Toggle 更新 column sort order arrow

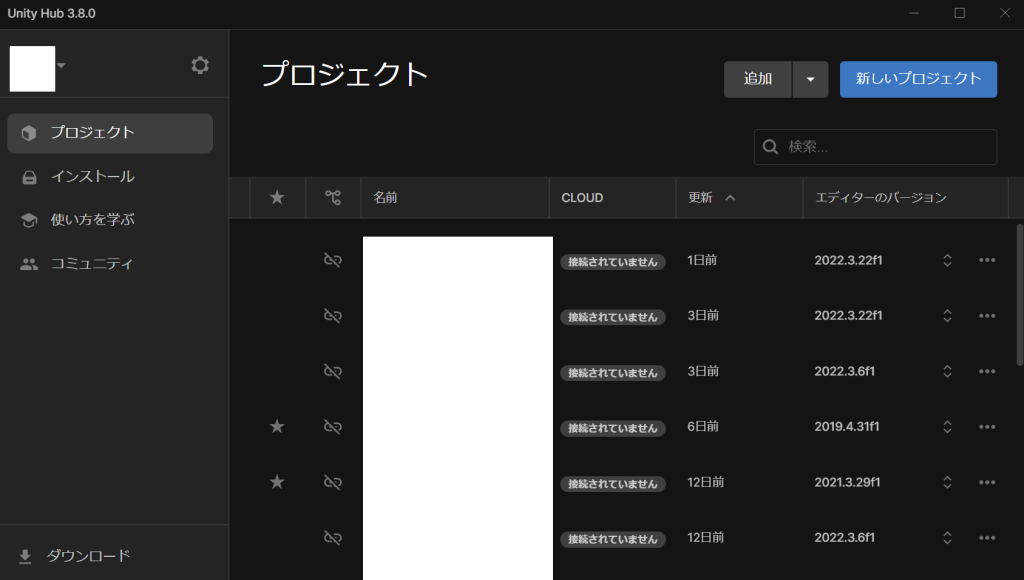(730, 198)
